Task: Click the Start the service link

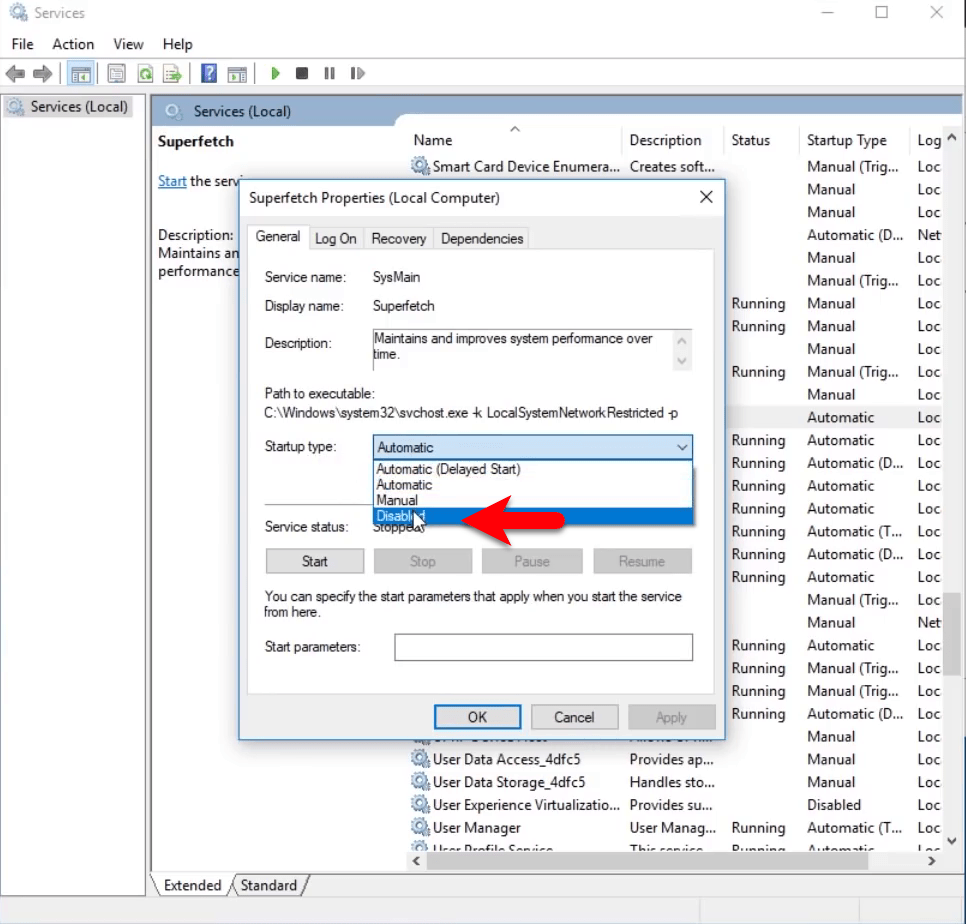Action: click(172, 181)
